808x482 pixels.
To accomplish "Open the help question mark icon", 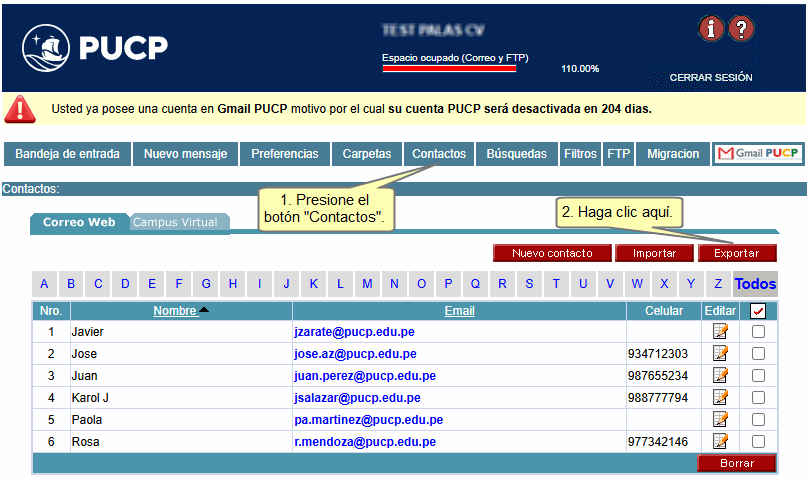I will pyautogui.click(x=741, y=29).
